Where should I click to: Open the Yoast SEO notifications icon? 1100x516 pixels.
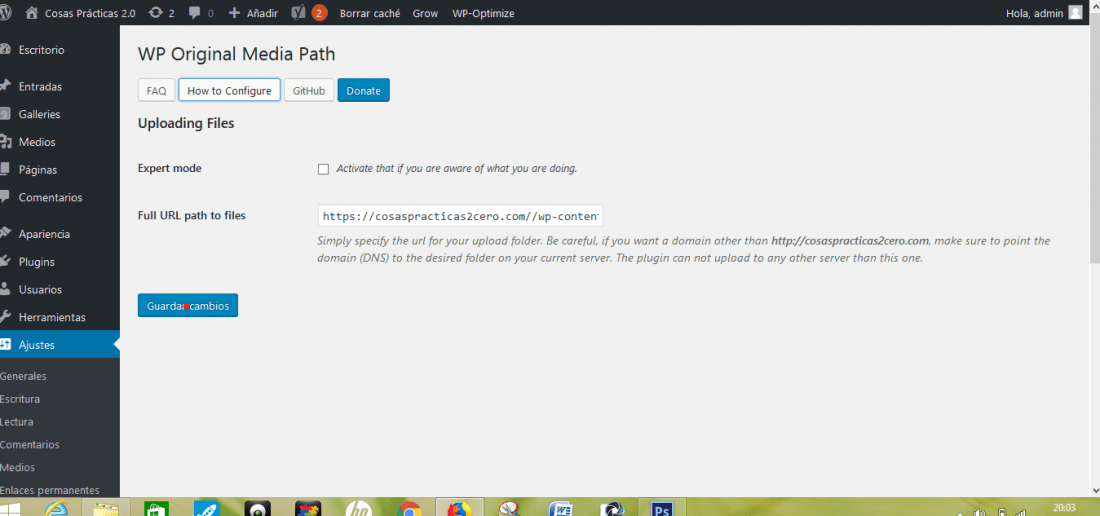pyautogui.click(x=309, y=13)
